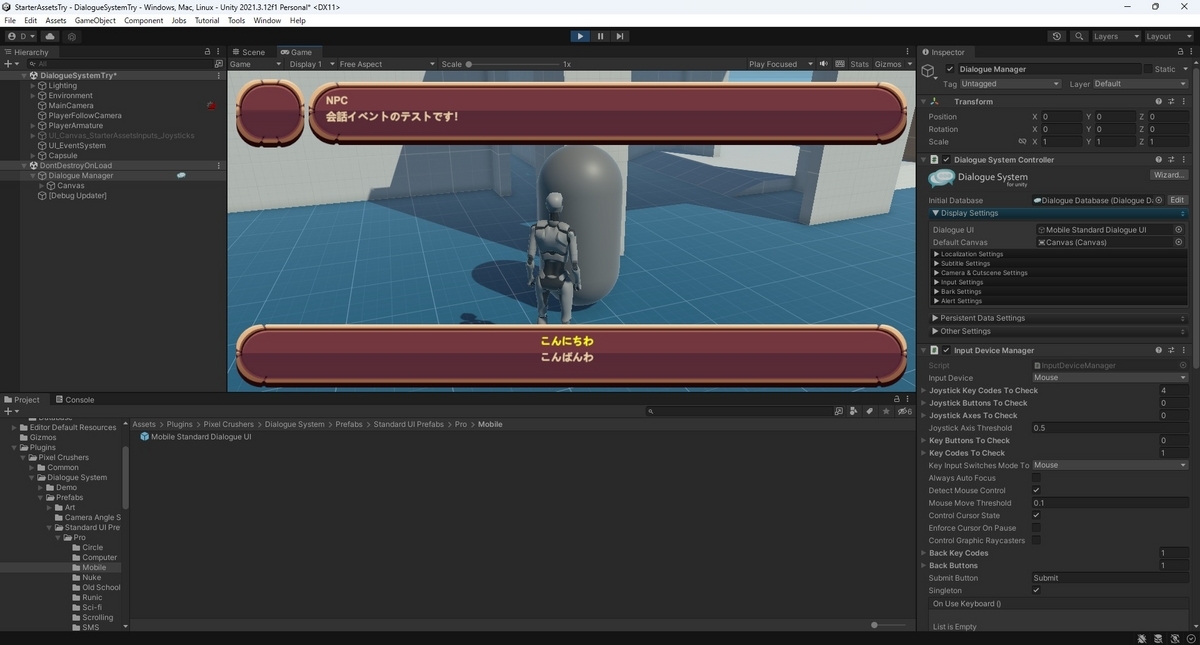Open help via Dialogue System Controller question mark icon
Viewport: 1200px width, 645px height.
(x=1157, y=159)
